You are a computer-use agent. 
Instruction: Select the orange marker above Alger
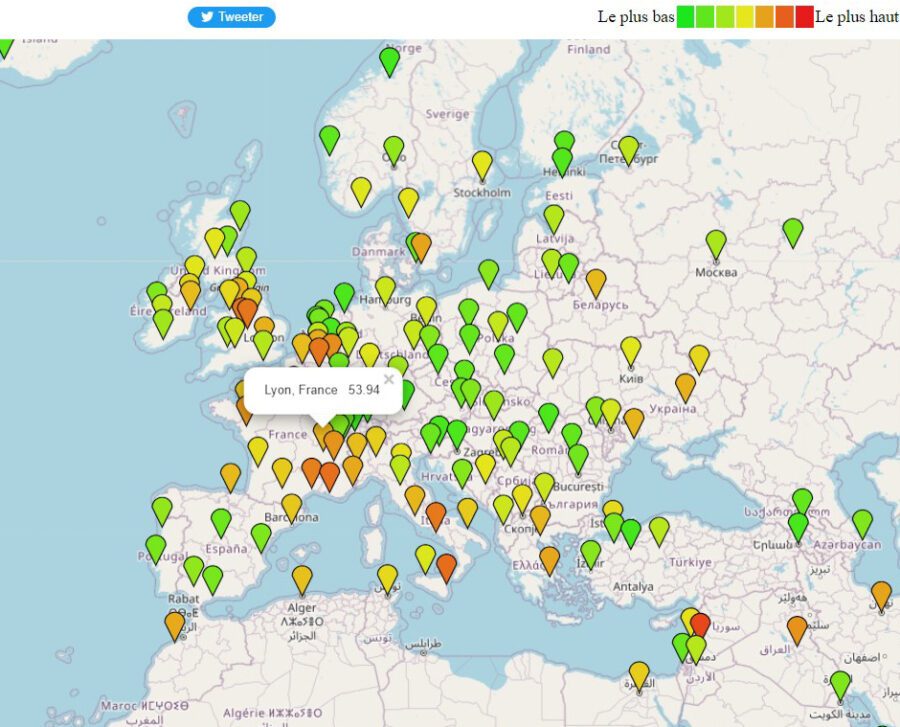[x=302, y=578]
